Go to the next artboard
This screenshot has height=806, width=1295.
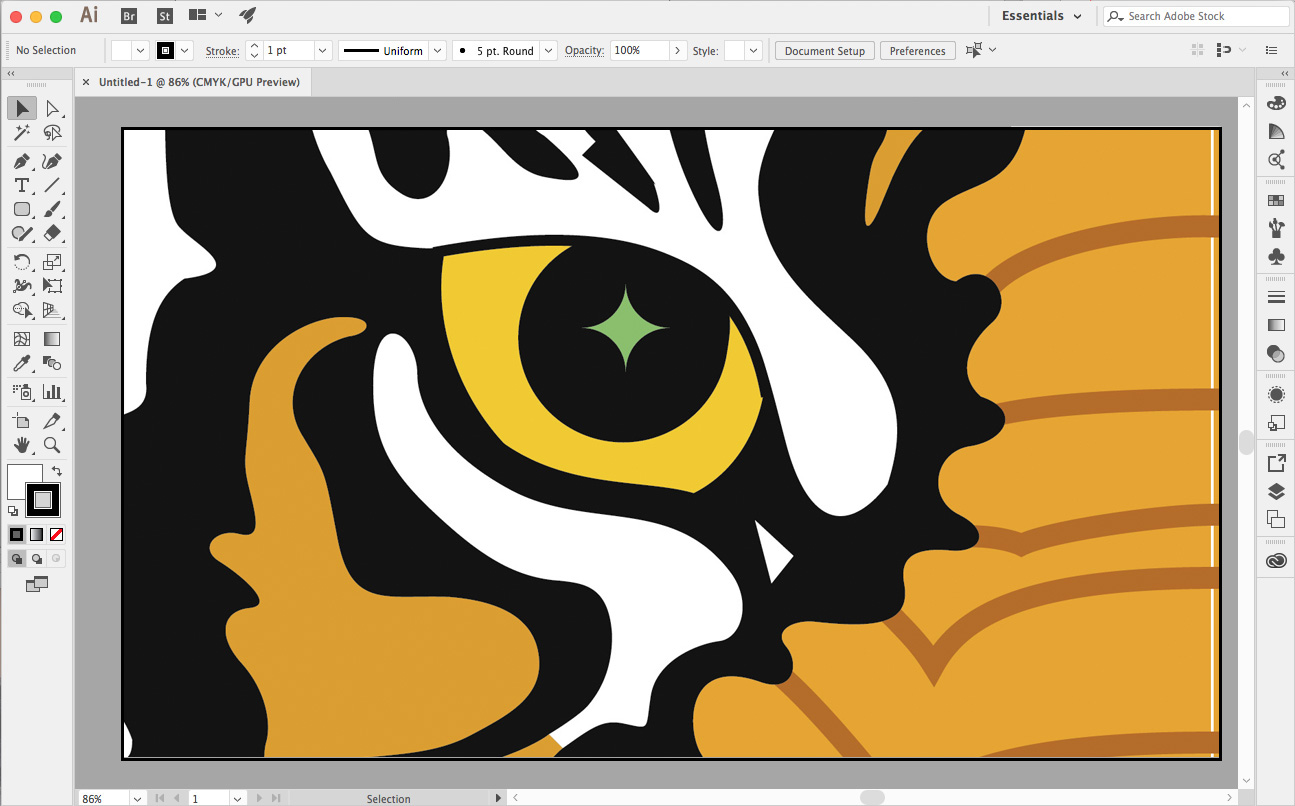click(x=258, y=798)
